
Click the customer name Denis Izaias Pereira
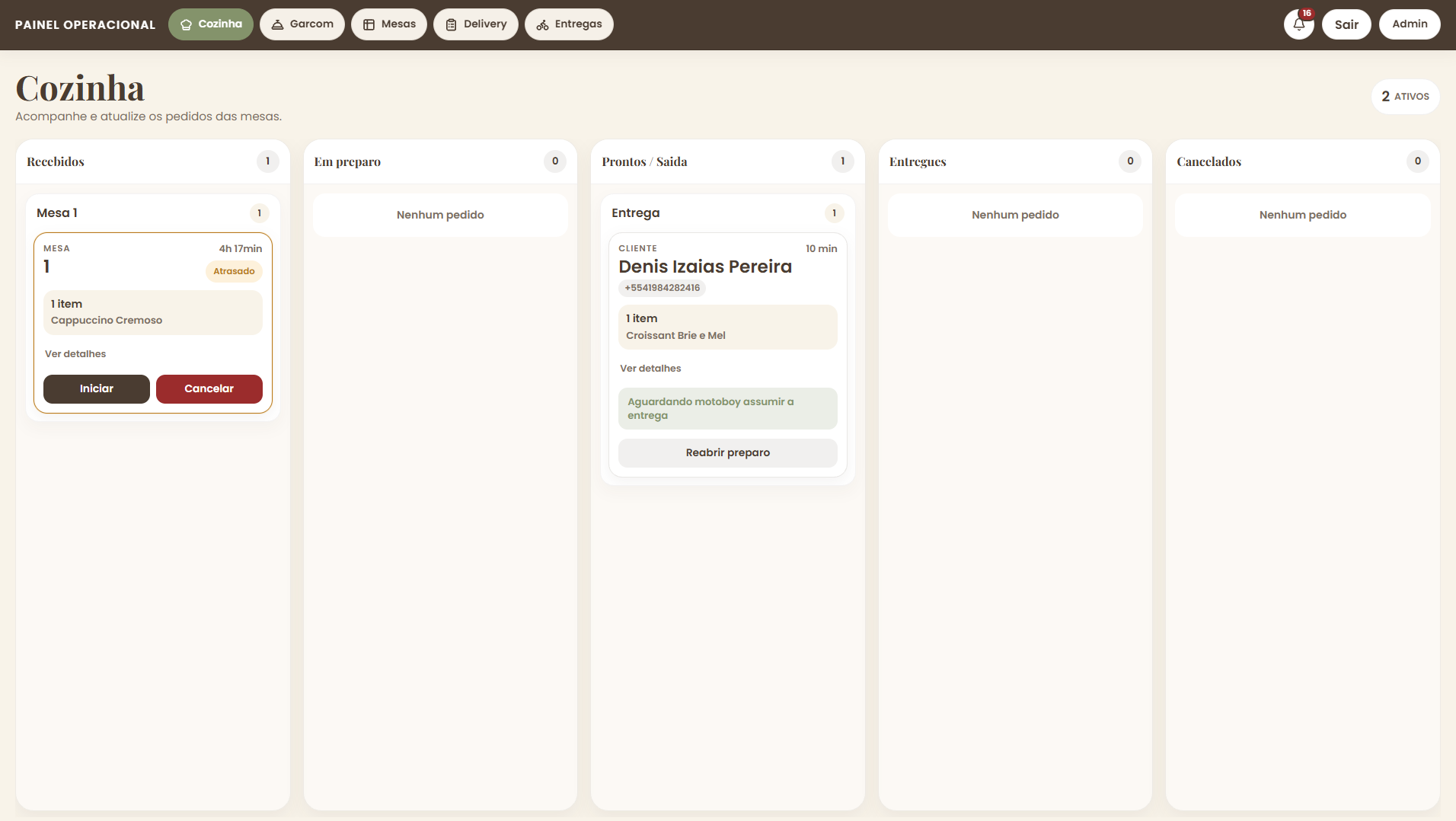[x=705, y=267]
